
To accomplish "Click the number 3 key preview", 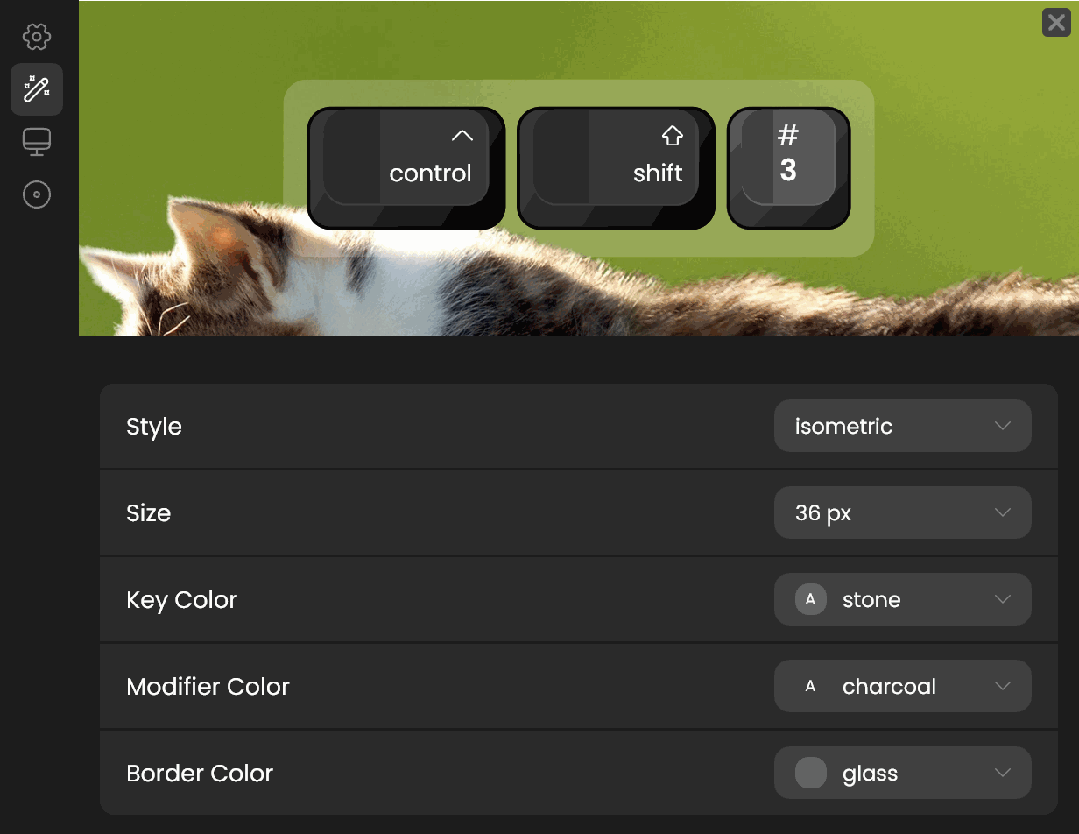I will point(789,168).
